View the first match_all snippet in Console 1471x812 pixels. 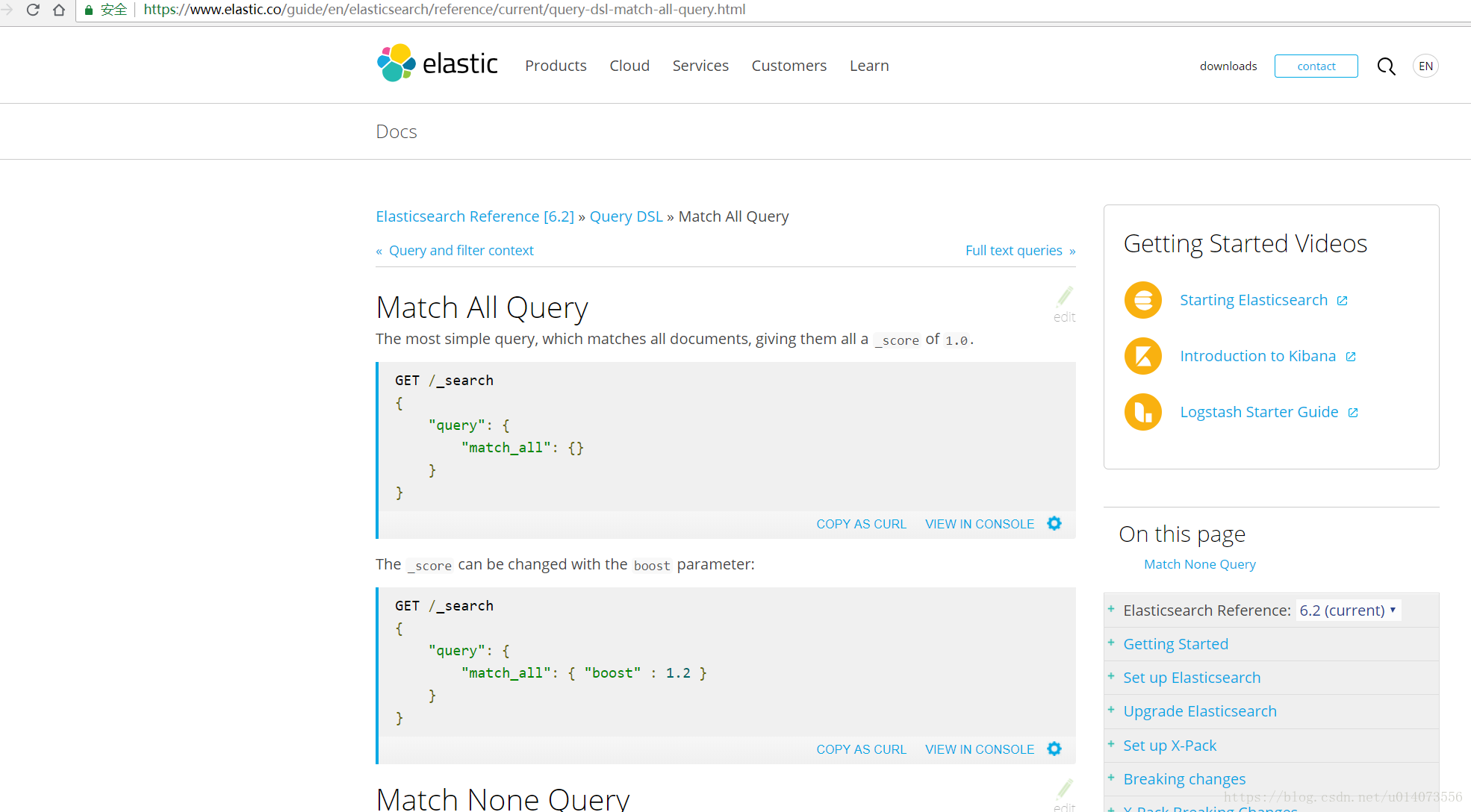point(980,524)
